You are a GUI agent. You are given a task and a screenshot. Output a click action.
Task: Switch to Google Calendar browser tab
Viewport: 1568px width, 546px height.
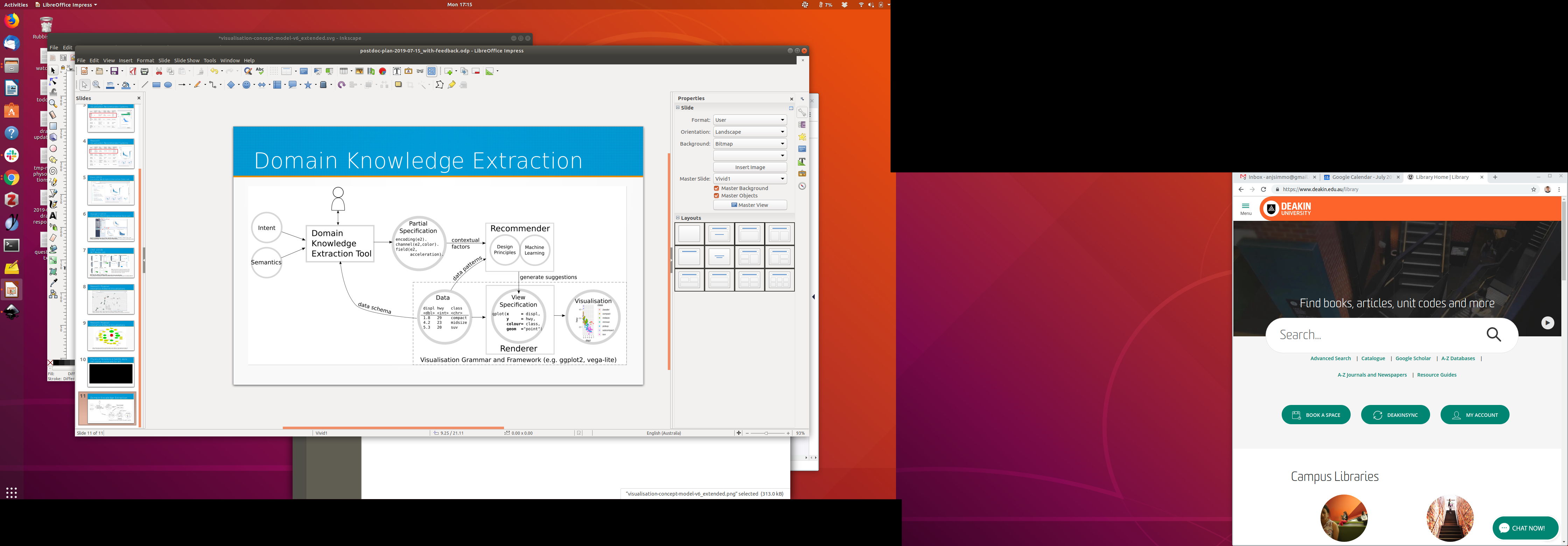1360,178
